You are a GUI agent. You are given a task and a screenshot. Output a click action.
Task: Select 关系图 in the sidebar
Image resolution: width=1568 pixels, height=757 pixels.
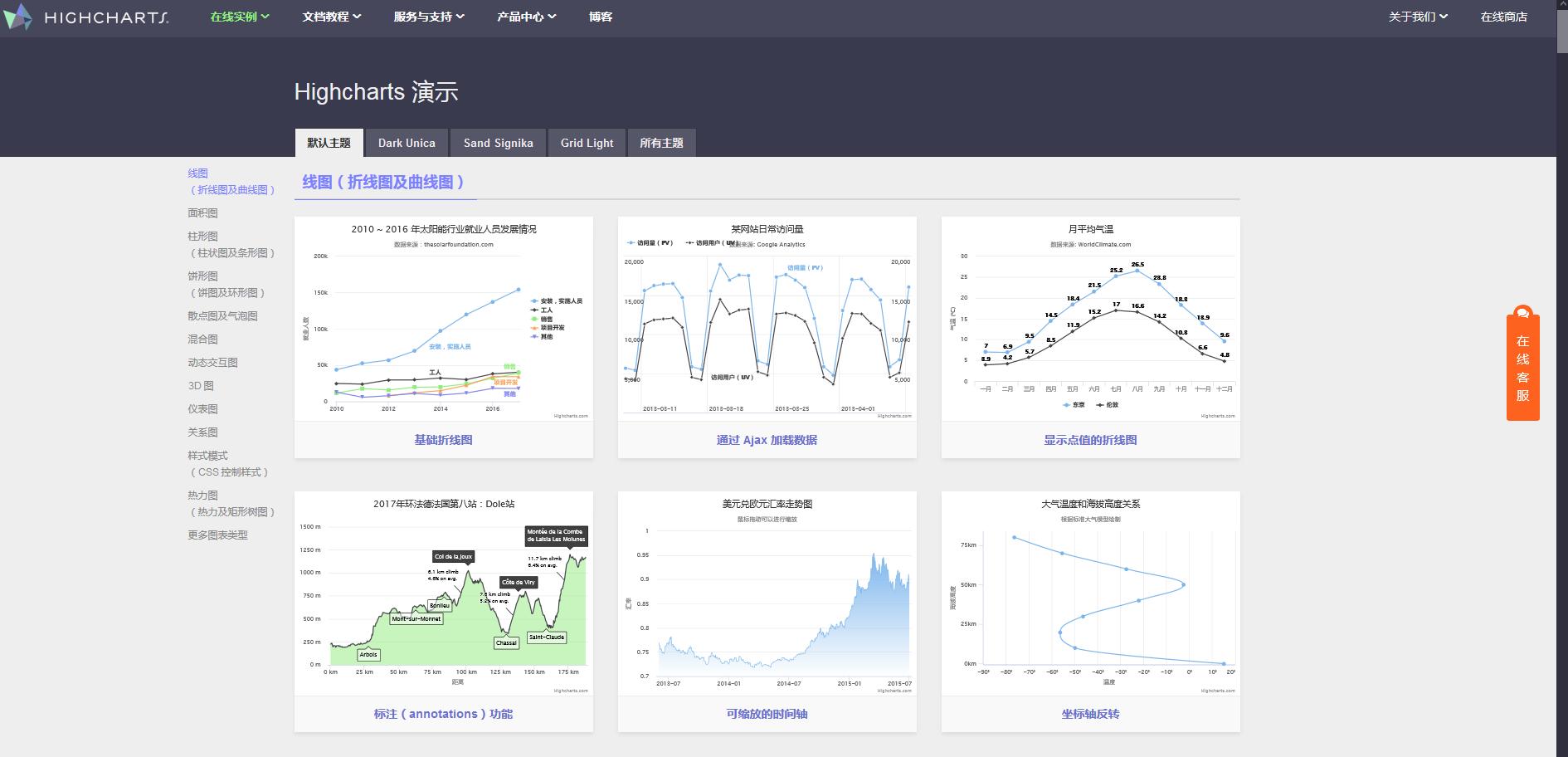coord(202,432)
